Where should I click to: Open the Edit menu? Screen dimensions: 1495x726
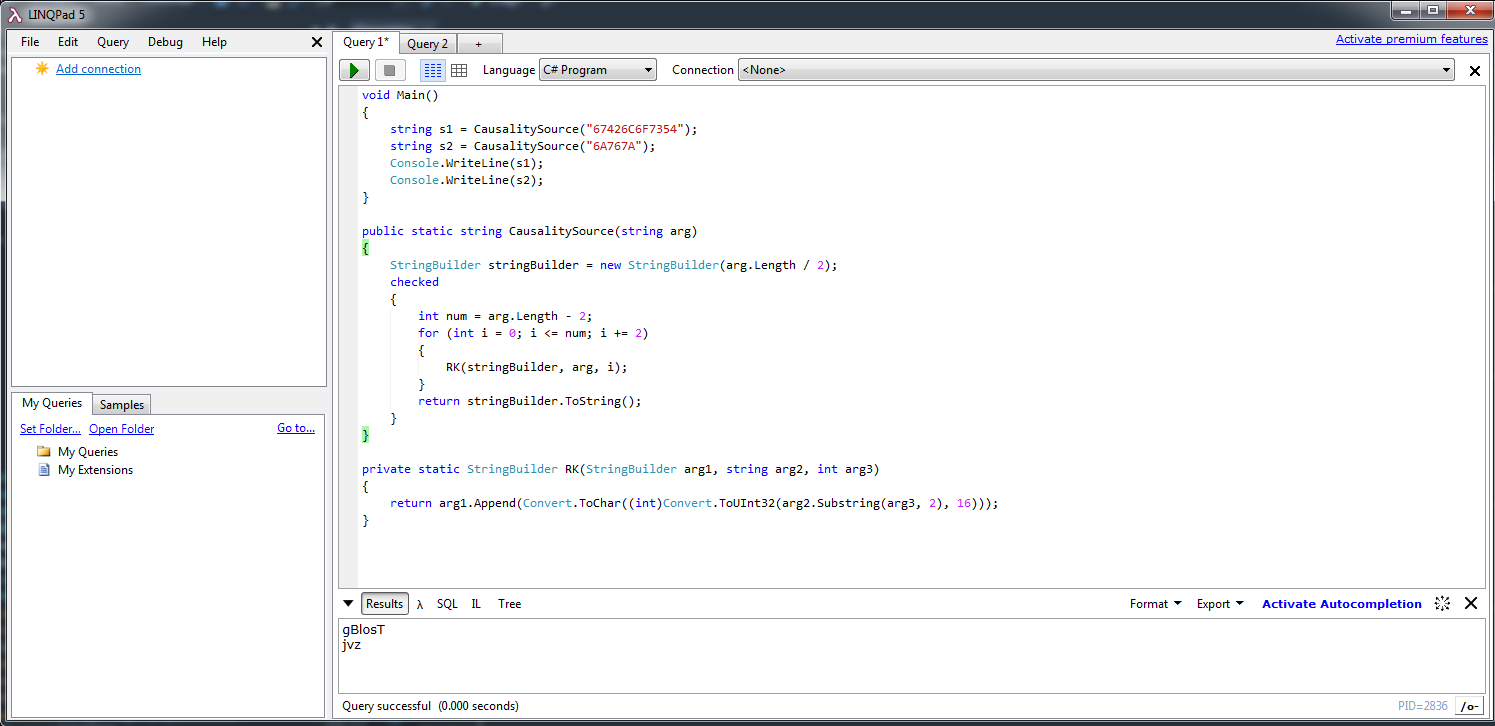point(68,42)
